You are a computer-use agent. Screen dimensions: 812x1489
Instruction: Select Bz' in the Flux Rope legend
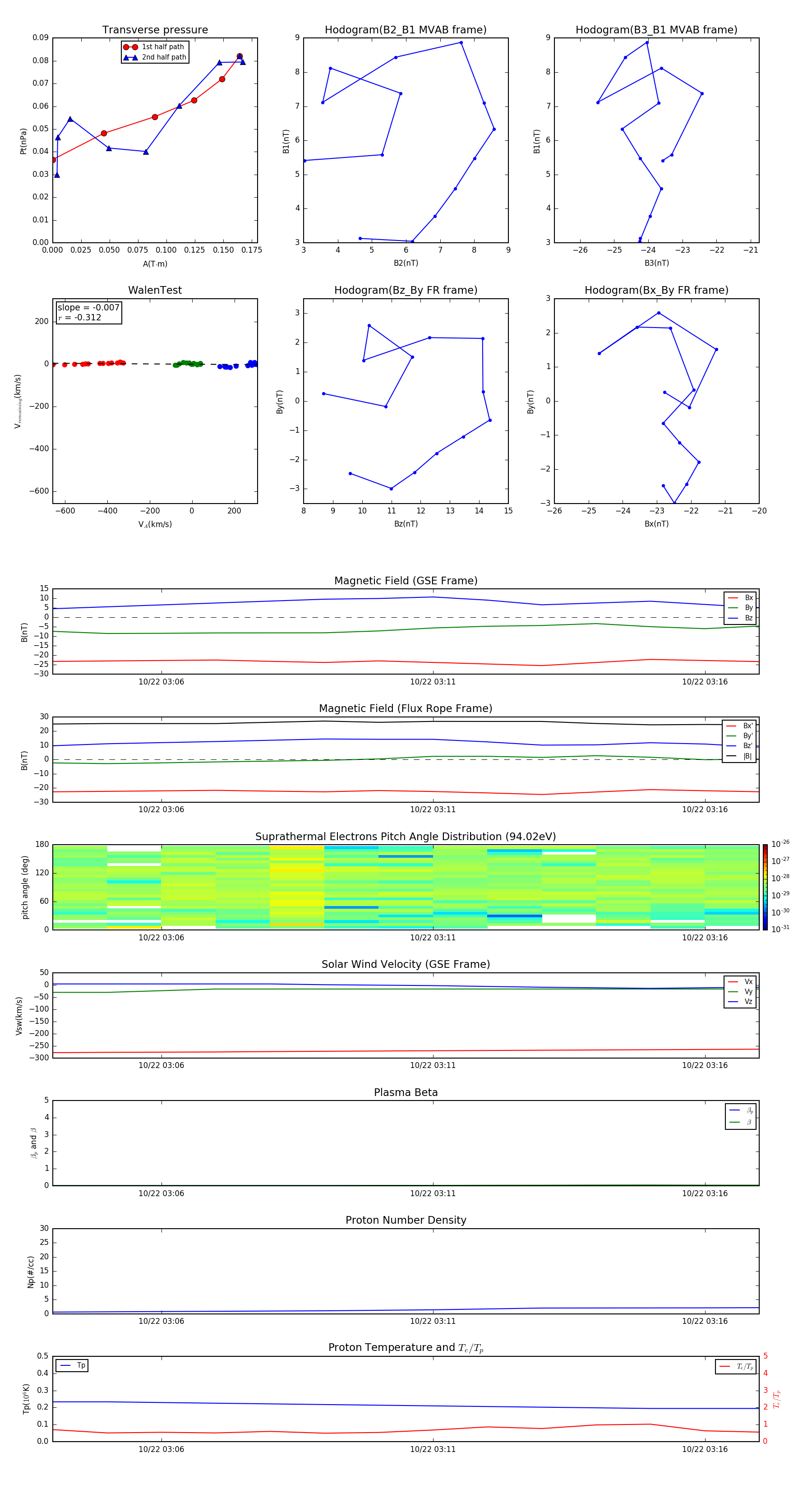[740, 746]
